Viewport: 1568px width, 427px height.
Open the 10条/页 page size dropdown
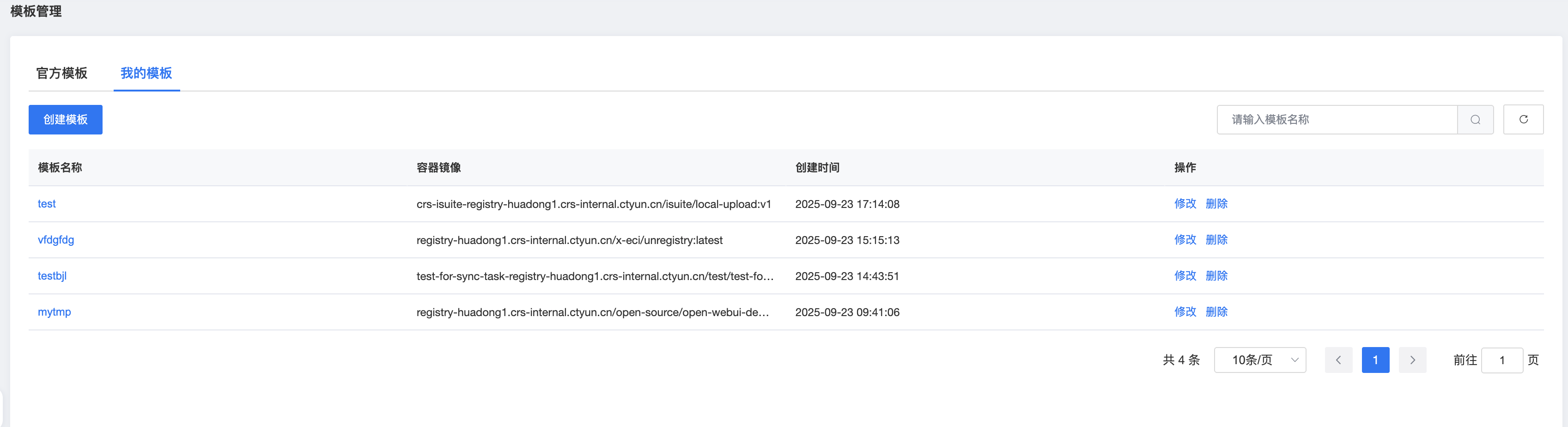(x=1259, y=360)
